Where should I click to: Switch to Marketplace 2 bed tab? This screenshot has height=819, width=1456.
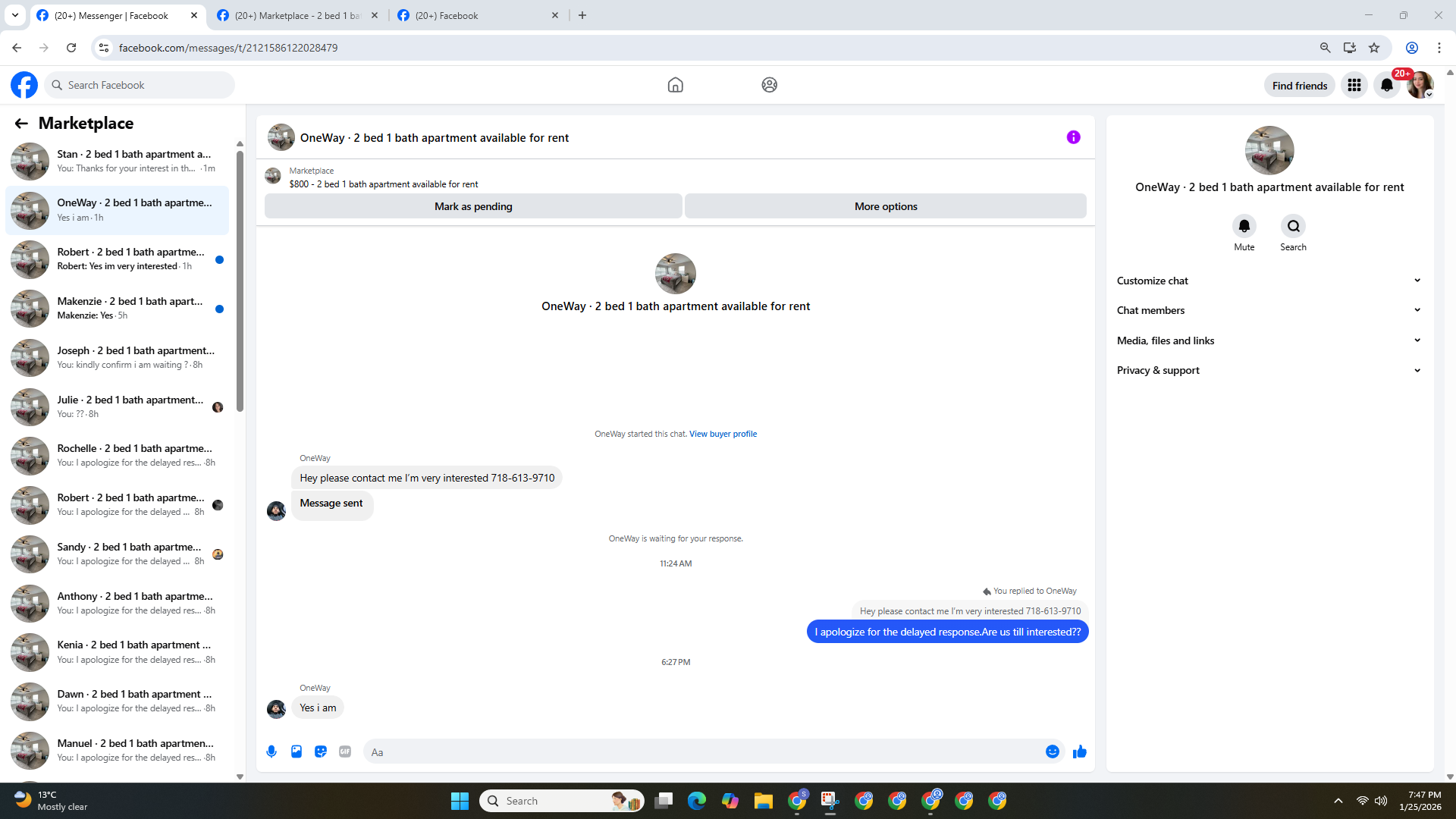point(297,15)
